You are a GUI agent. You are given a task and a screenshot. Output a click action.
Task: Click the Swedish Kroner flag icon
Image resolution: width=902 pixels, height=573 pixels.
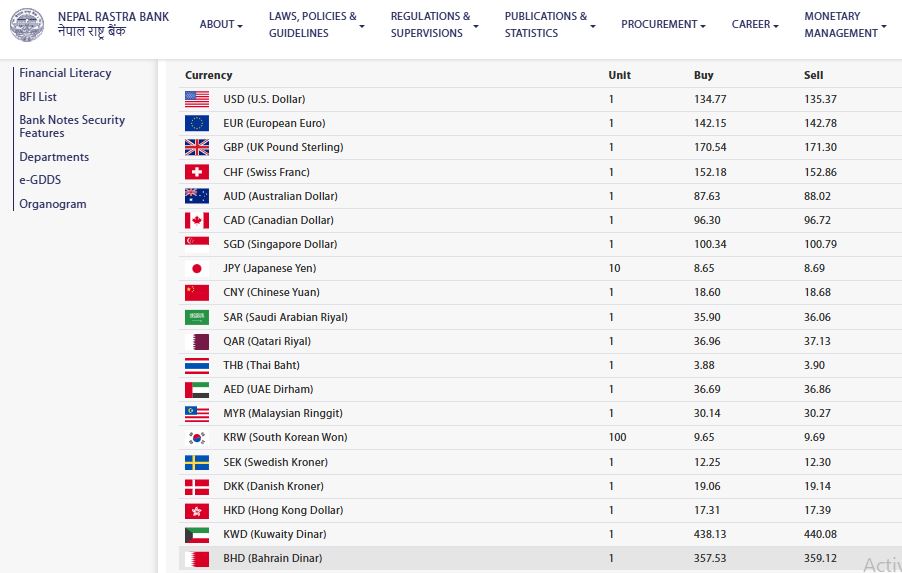pyautogui.click(x=197, y=463)
